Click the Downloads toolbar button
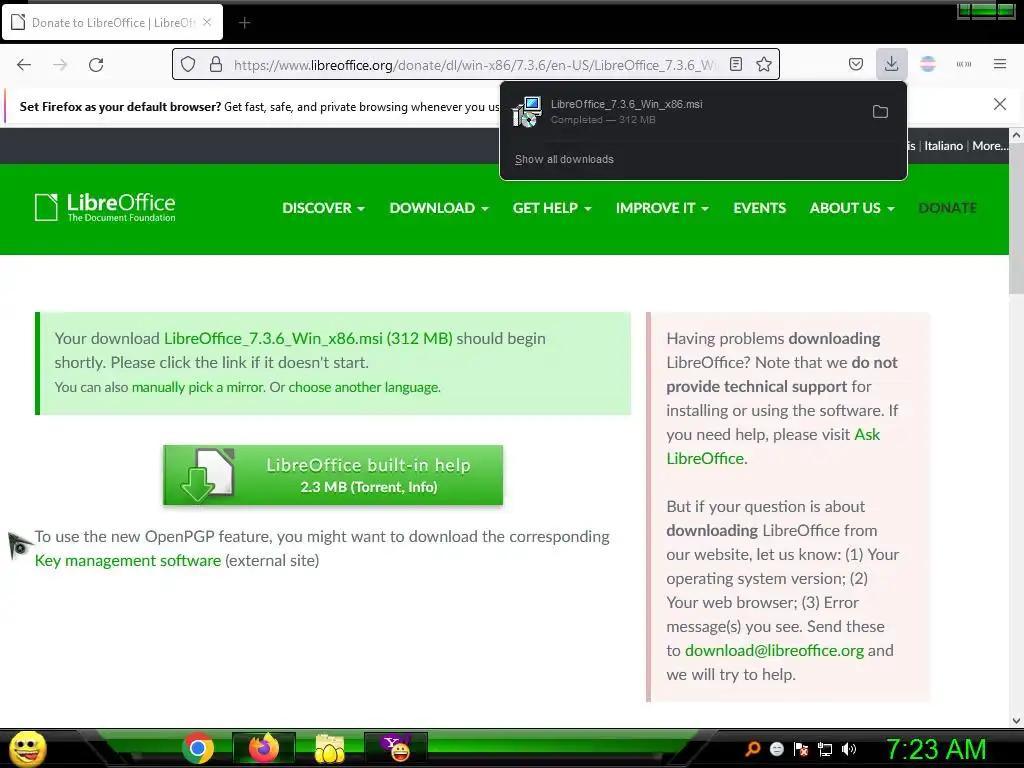 (891, 65)
